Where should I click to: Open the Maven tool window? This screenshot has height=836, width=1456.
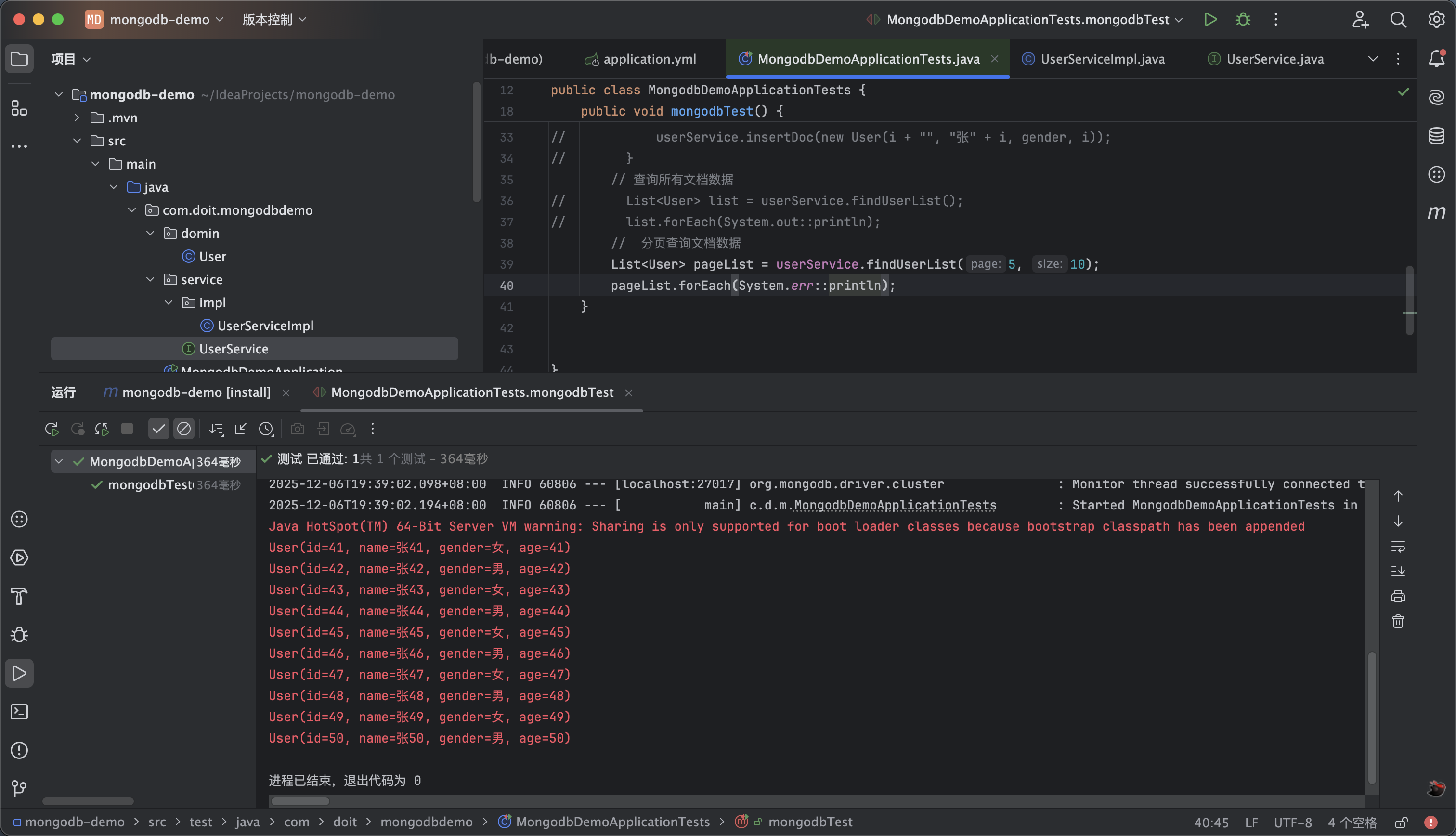tap(1436, 212)
